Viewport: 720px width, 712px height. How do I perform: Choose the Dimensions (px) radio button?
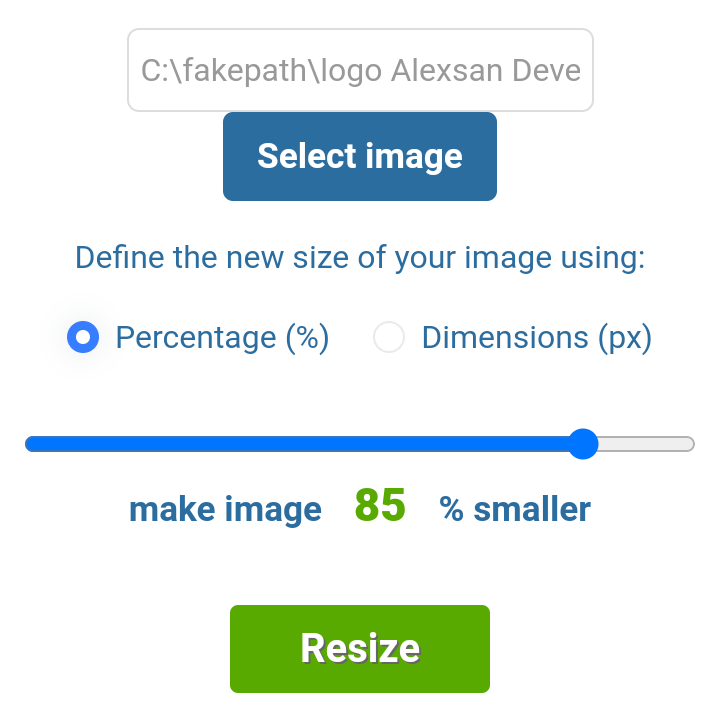coord(389,337)
